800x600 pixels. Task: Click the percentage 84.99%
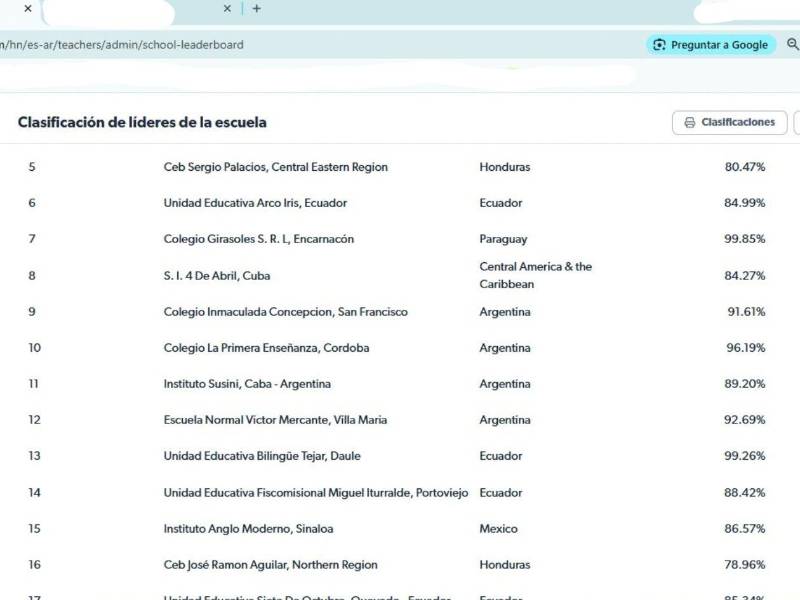[745, 203]
